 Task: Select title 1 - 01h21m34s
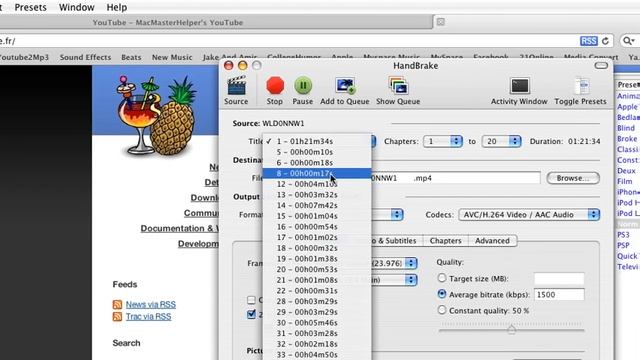(317, 141)
